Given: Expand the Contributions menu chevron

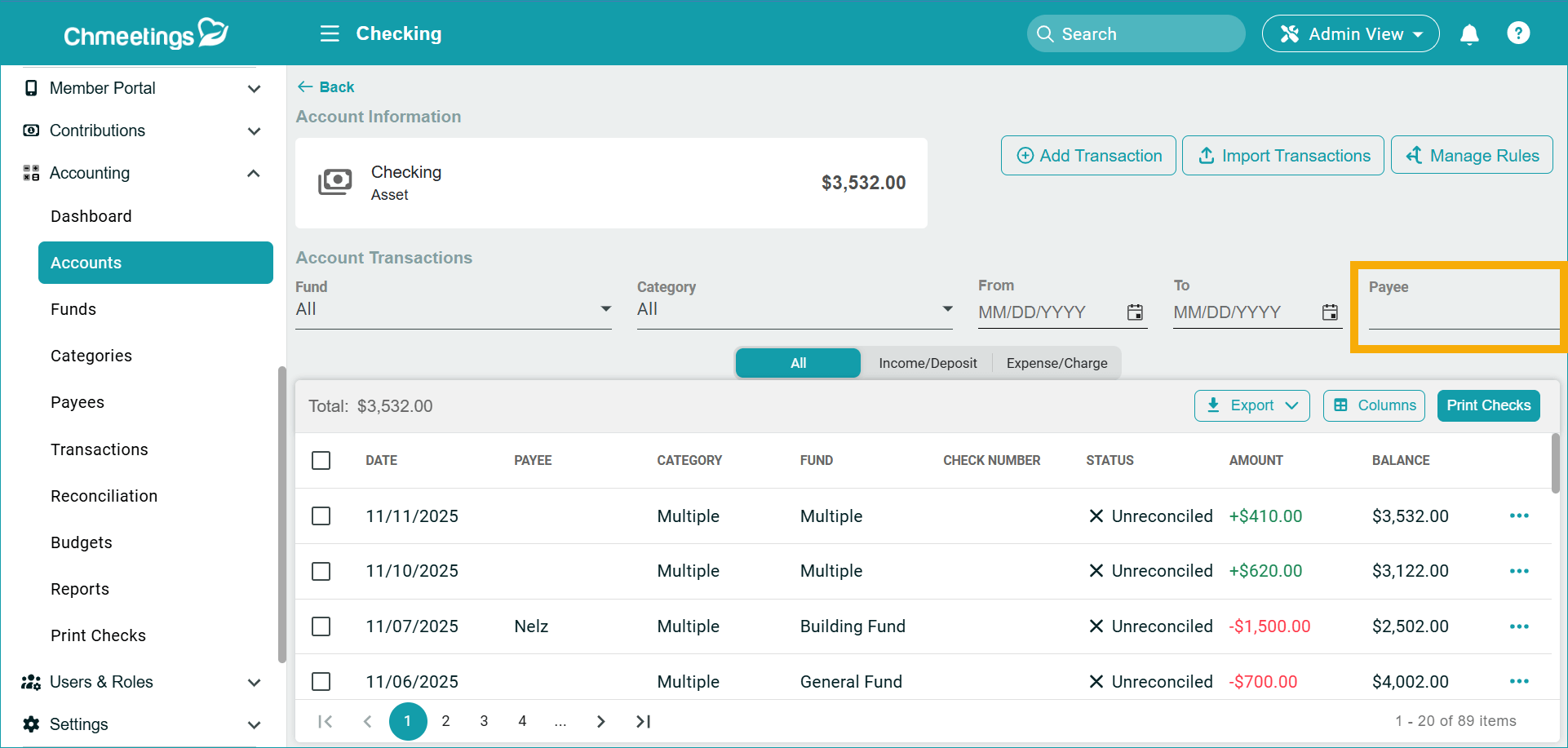Looking at the screenshot, I should [255, 131].
